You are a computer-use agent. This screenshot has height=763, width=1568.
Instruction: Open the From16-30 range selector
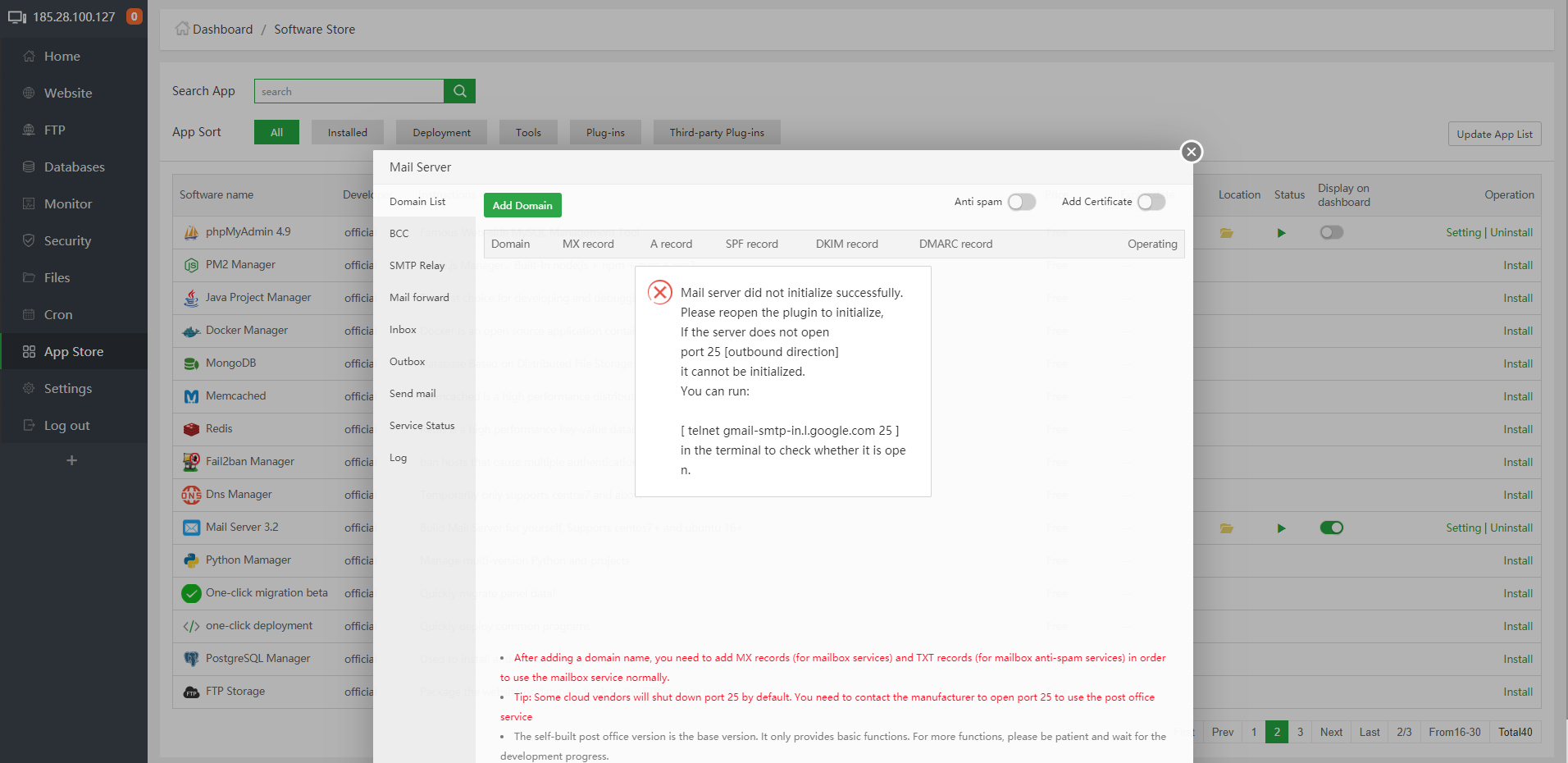tap(1454, 731)
